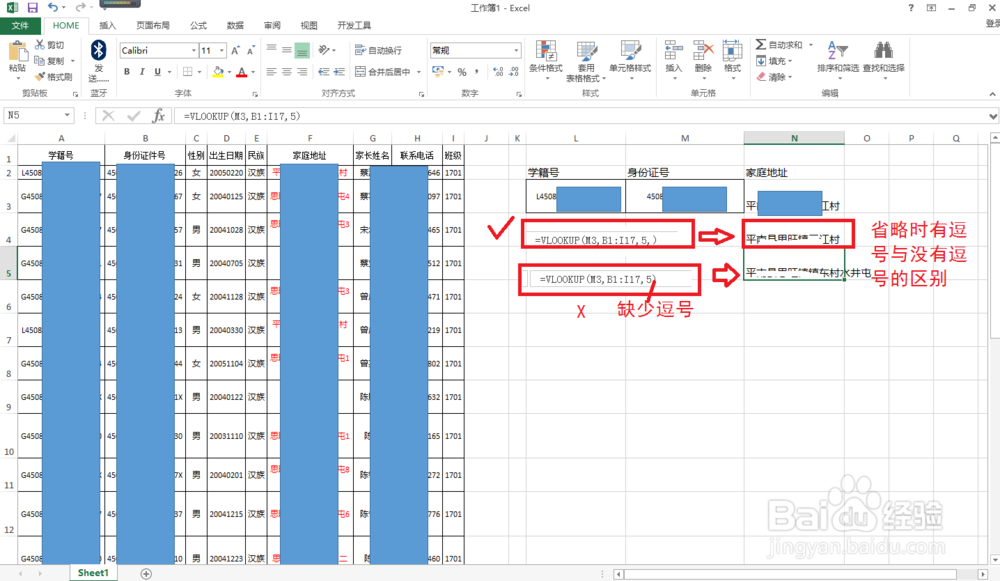1000x581 pixels.
Task: Confirm formula entry with check button
Action: click(133, 115)
